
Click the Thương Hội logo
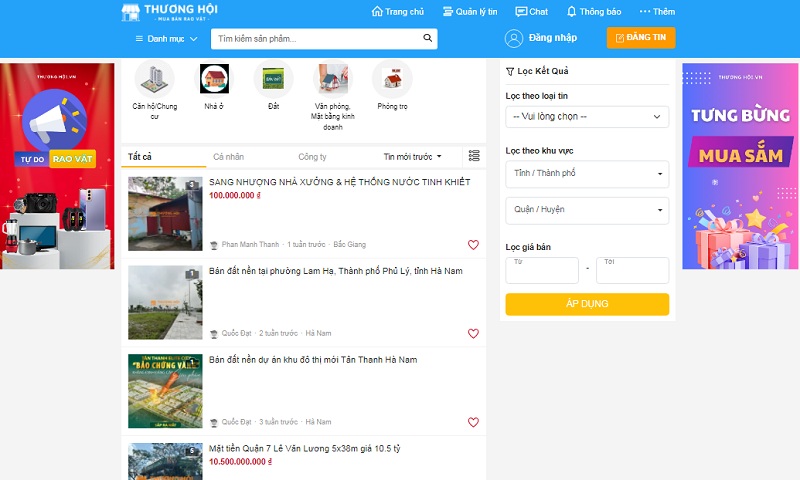click(169, 12)
